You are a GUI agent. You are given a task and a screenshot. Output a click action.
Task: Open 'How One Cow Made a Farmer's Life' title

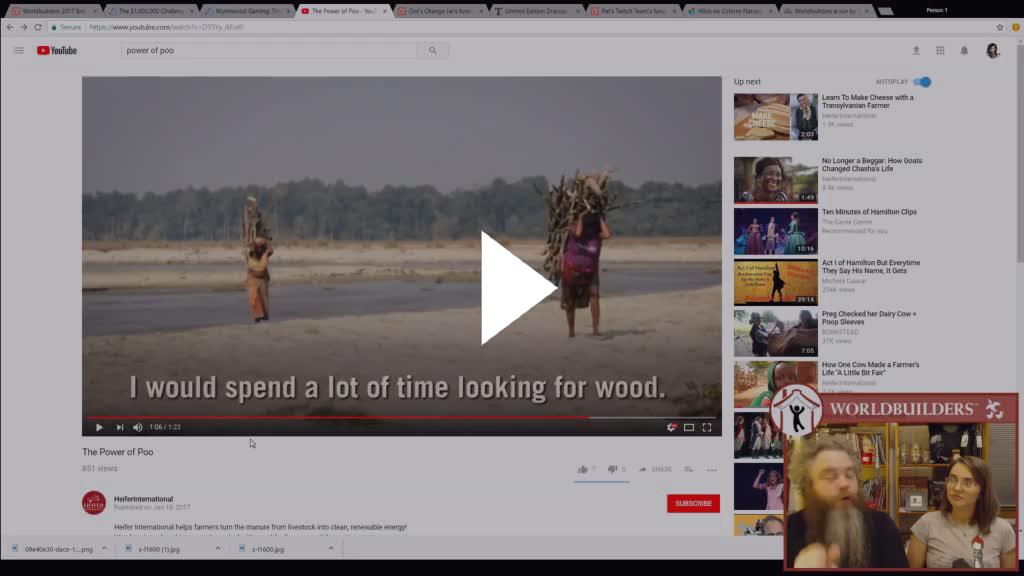[870, 368]
